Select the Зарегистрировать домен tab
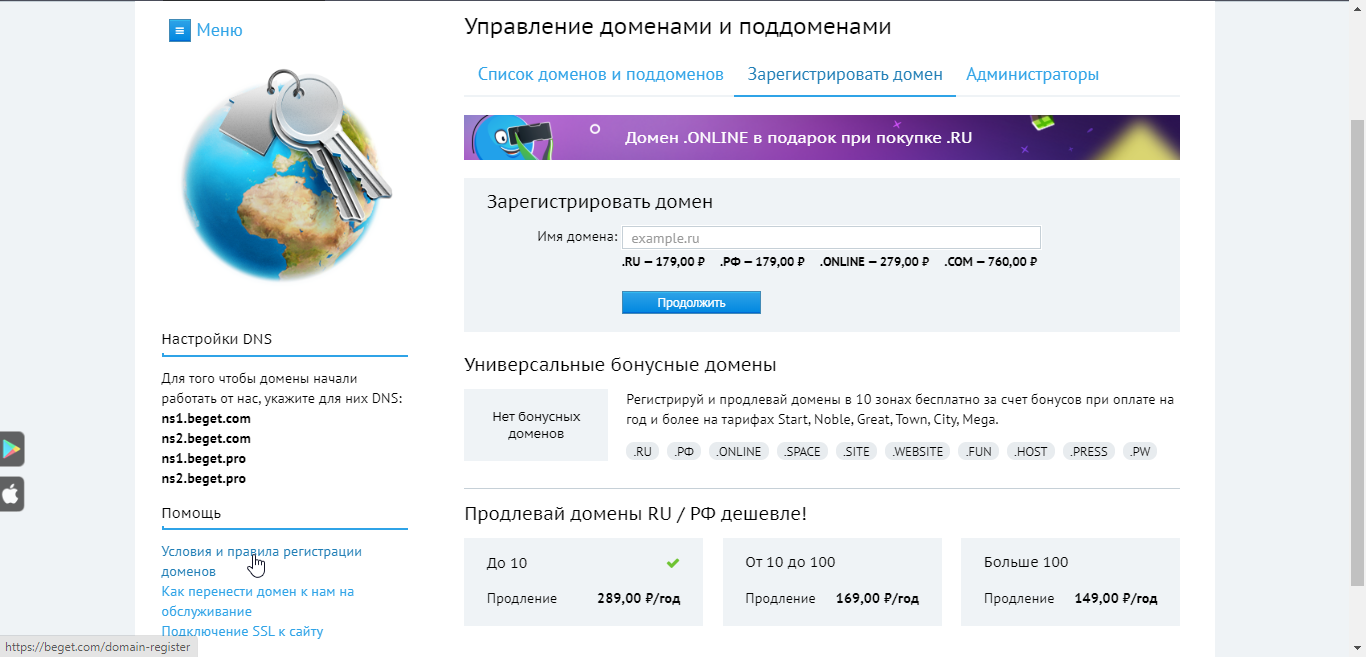 pyautogui.click(x=845, y=74)
